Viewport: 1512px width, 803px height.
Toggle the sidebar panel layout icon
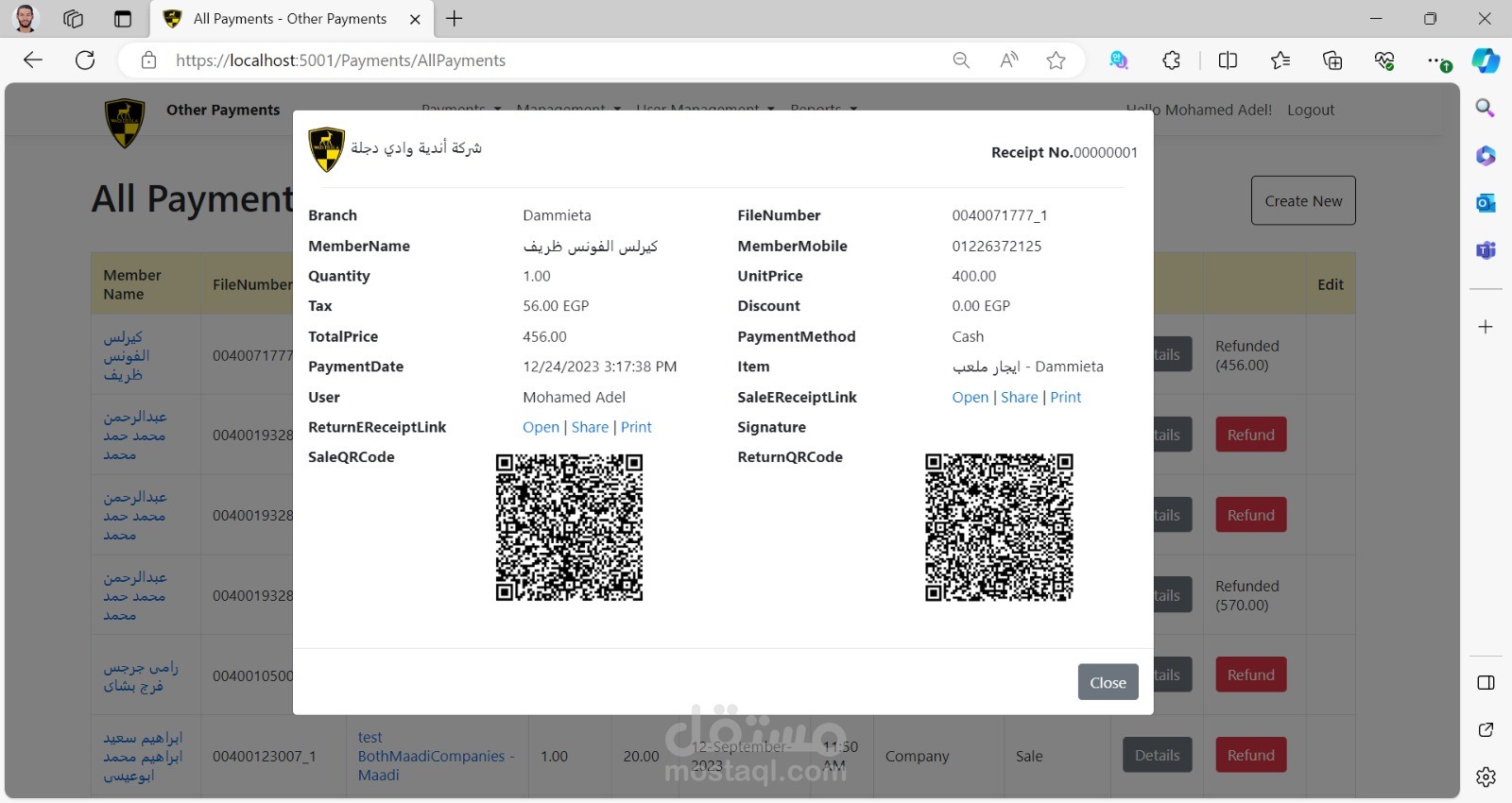pyautogui.click(x=1486, y=683)
